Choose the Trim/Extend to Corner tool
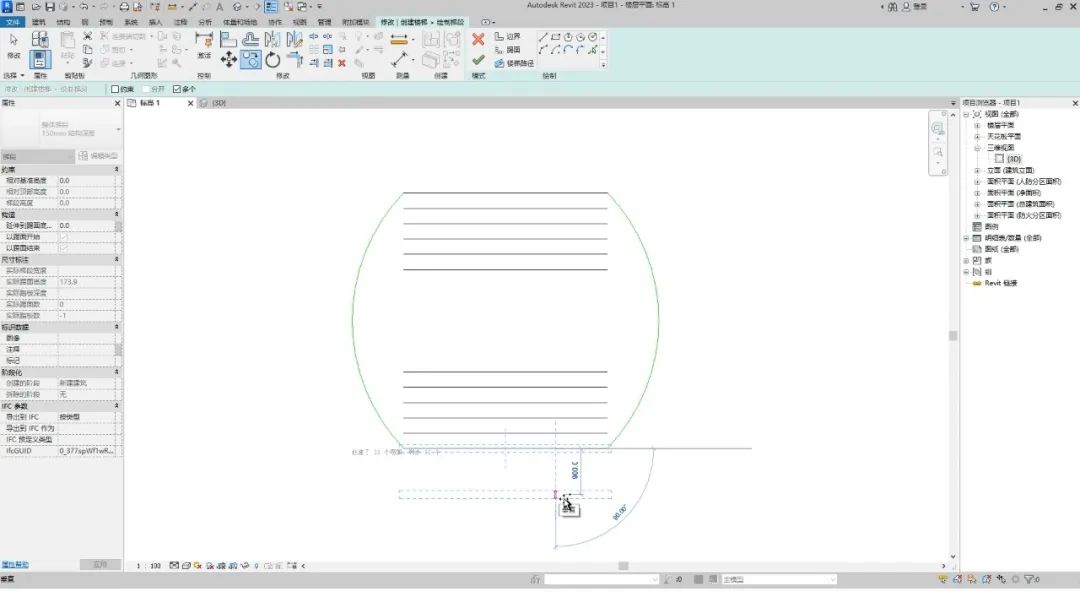1080x608 pixels. [x=294, y=60]
